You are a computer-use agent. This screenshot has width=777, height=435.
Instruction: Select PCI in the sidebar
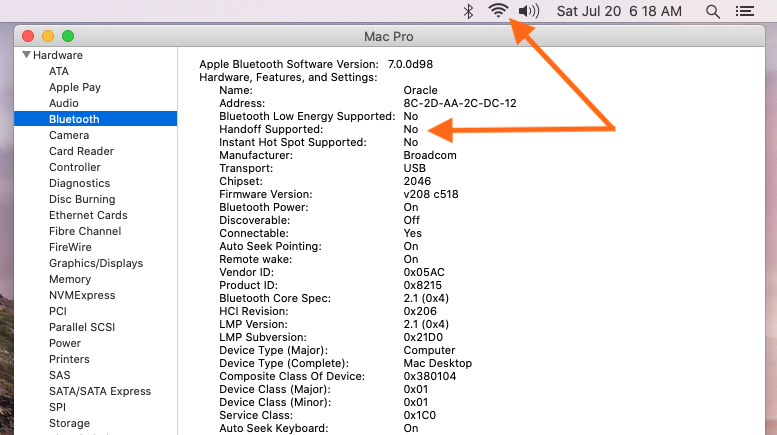click(57, 311)
